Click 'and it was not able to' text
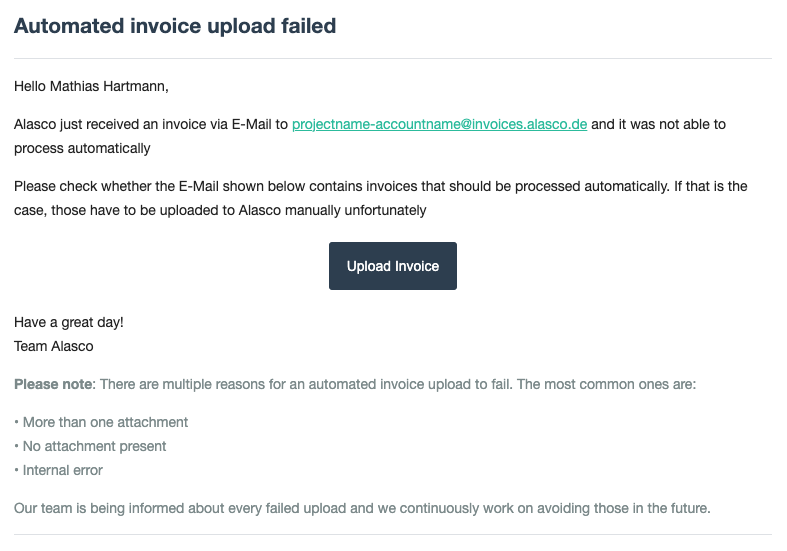The height and width of the screenshot is (551, 787). coord(658,125)
